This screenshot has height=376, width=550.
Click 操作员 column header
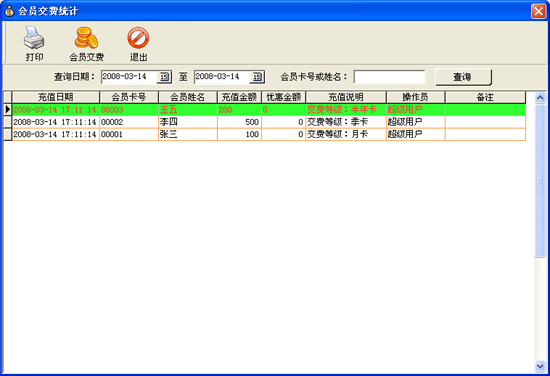[415, 97]
